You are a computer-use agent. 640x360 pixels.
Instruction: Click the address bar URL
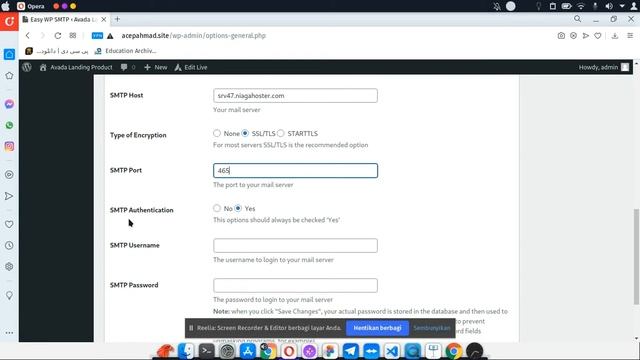tap(193, 36)
